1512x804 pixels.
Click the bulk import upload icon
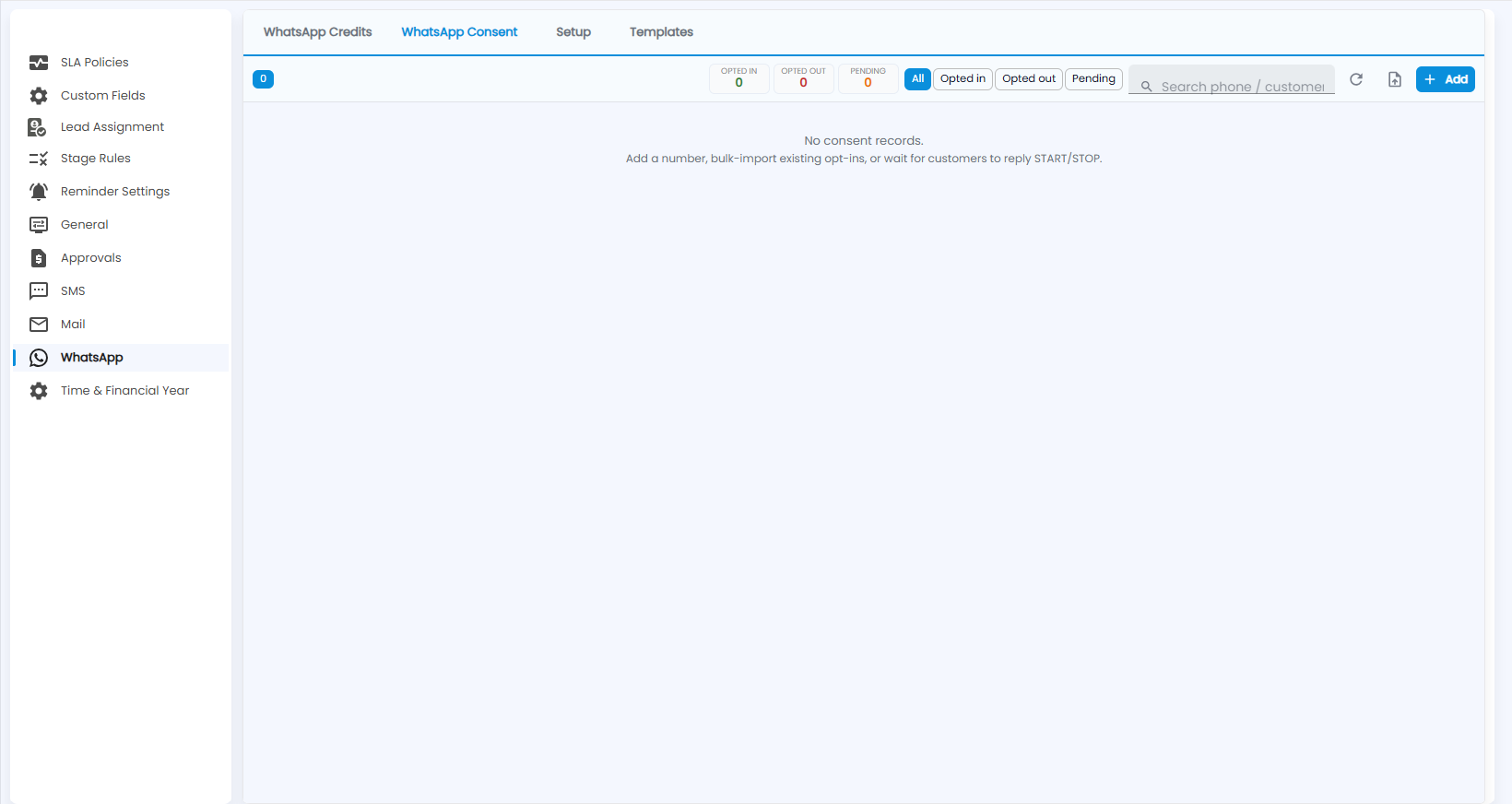(x=1395, y=79)
